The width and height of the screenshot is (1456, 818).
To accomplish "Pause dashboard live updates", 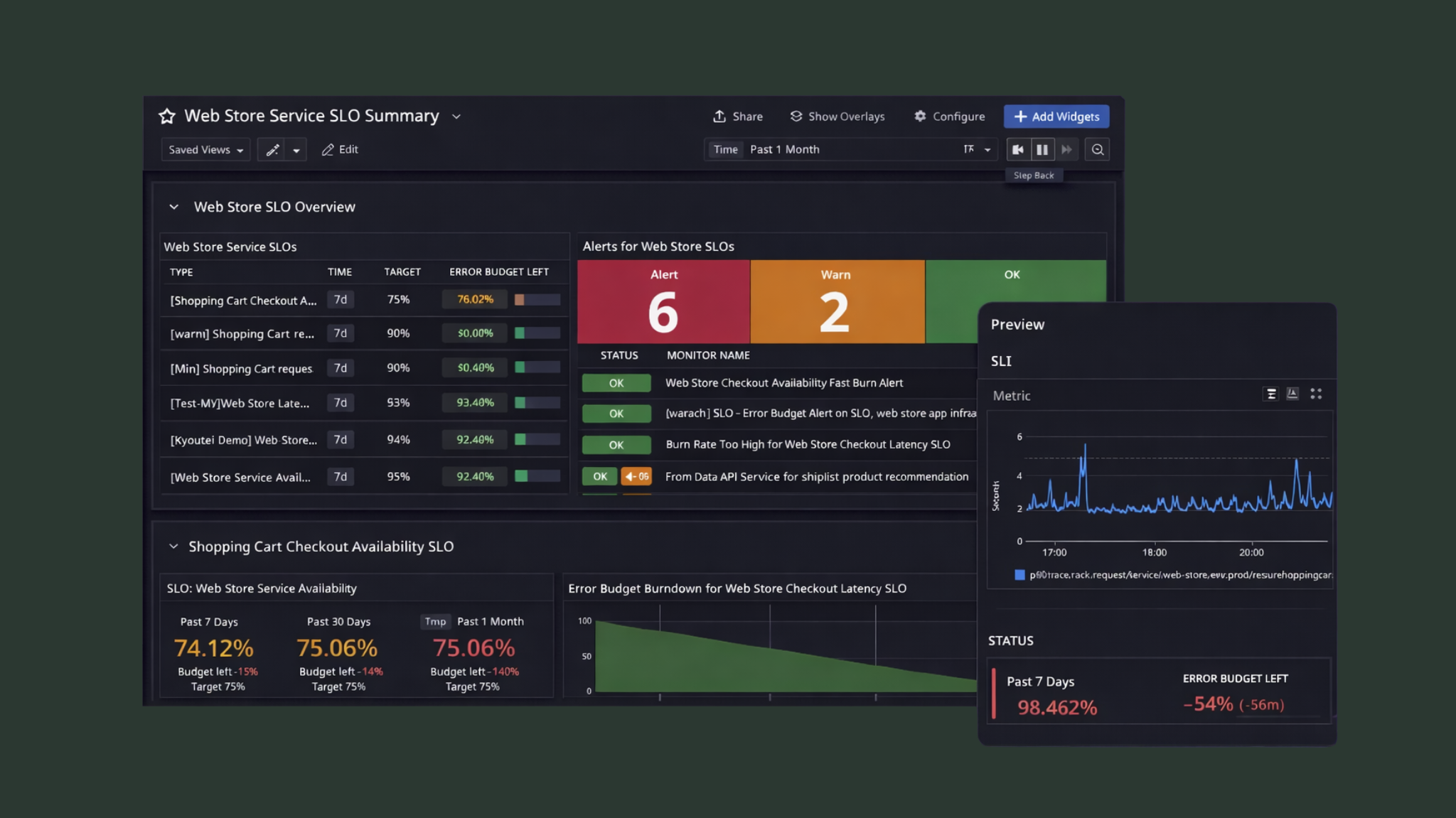I will click(x=1042, y=149).
